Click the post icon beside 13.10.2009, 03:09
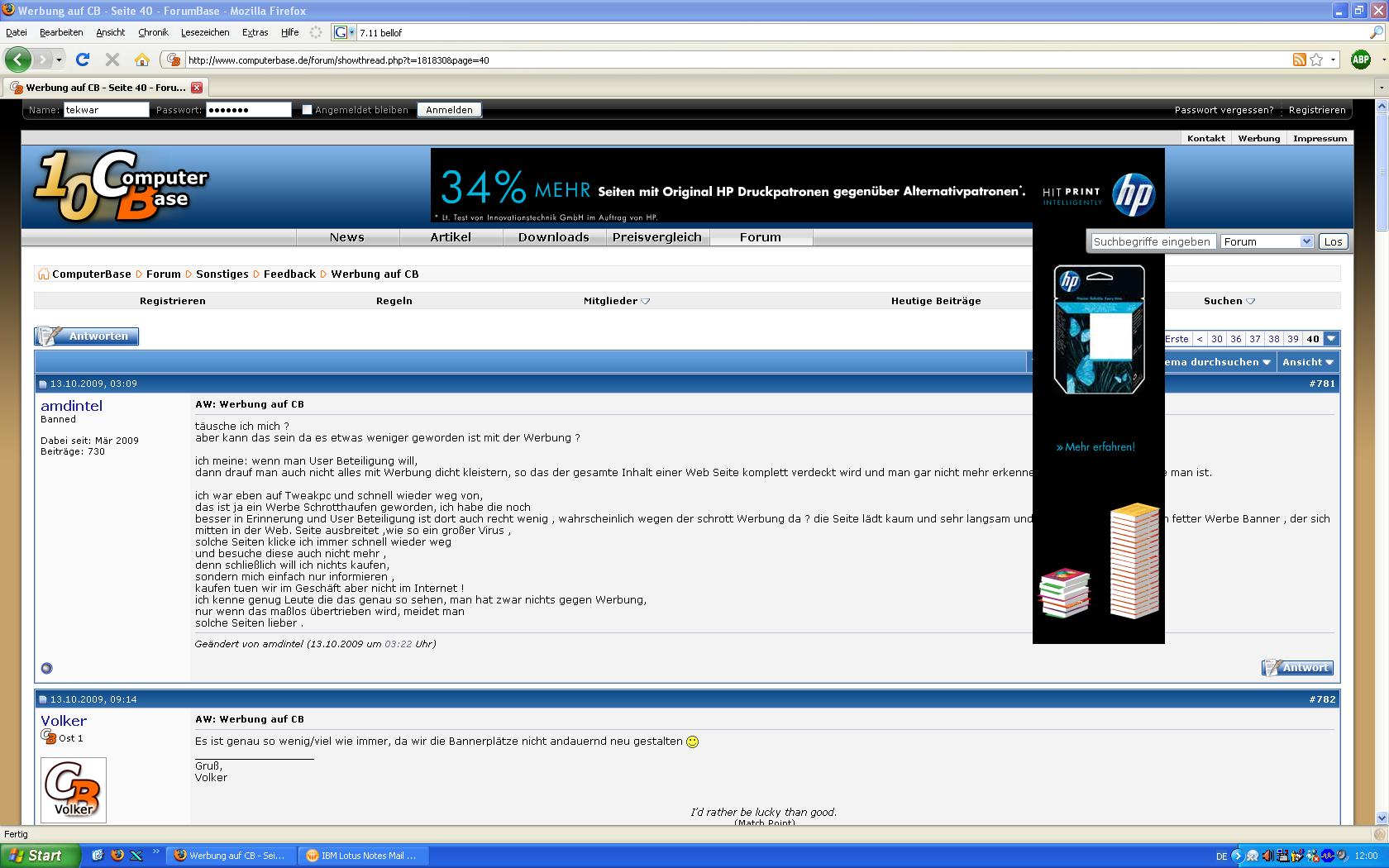The image size is (1389, 868). coord(43,384)
